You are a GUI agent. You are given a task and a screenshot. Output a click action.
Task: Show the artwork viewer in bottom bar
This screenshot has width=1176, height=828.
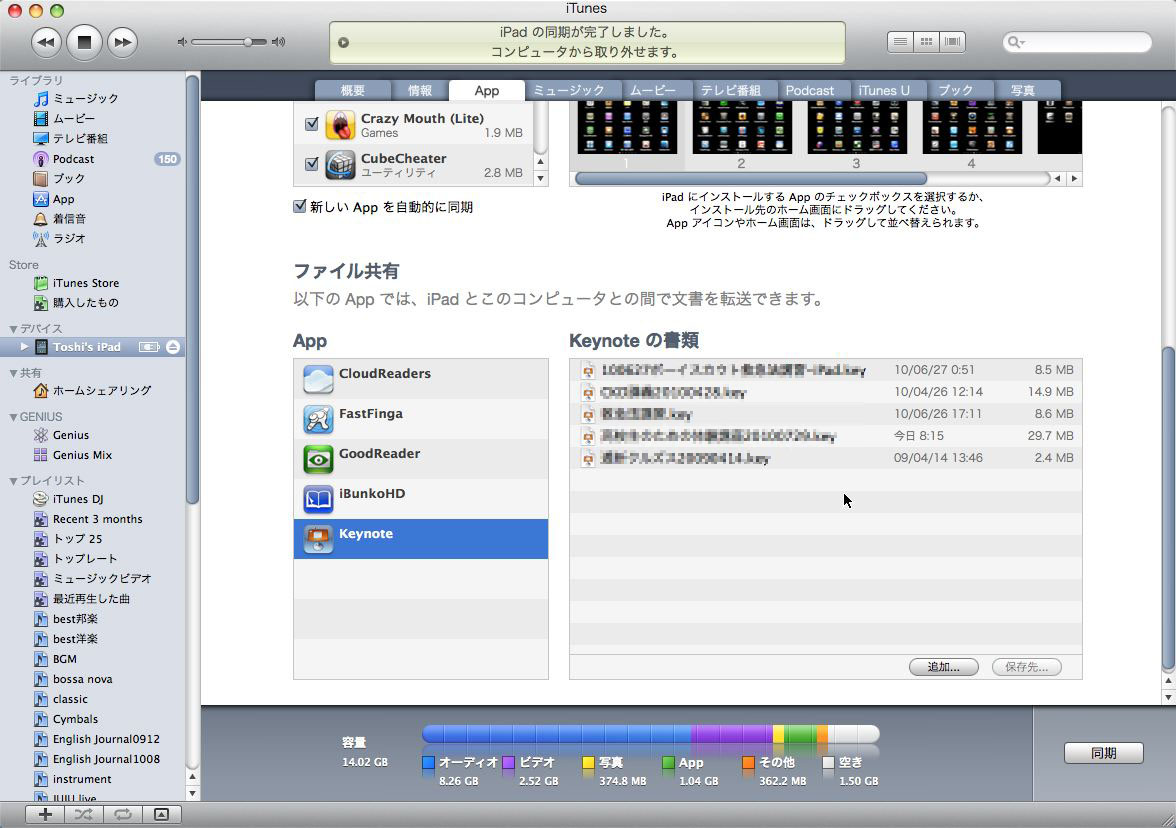162,814
